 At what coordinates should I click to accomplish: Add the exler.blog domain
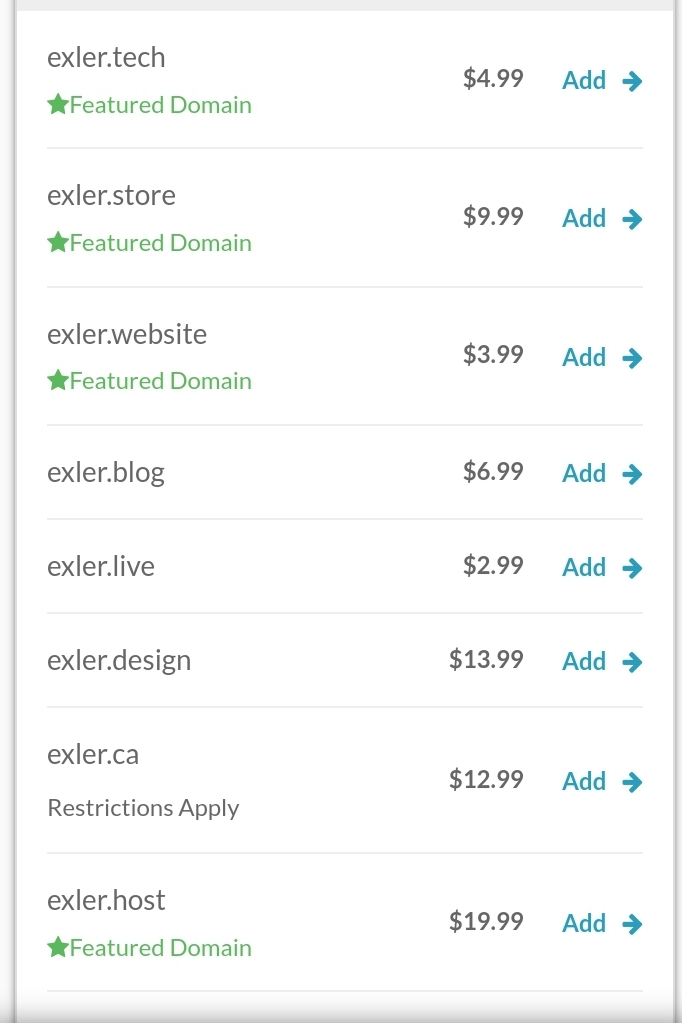point(584,474)
